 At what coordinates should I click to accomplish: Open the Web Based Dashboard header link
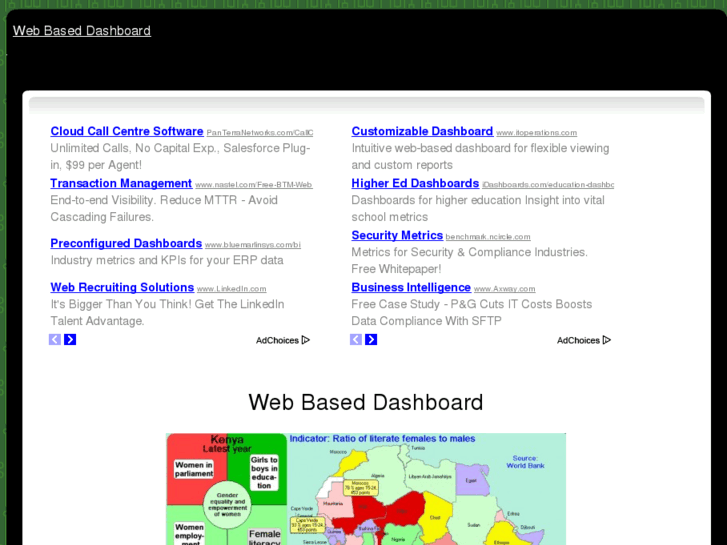click(82, 31)
